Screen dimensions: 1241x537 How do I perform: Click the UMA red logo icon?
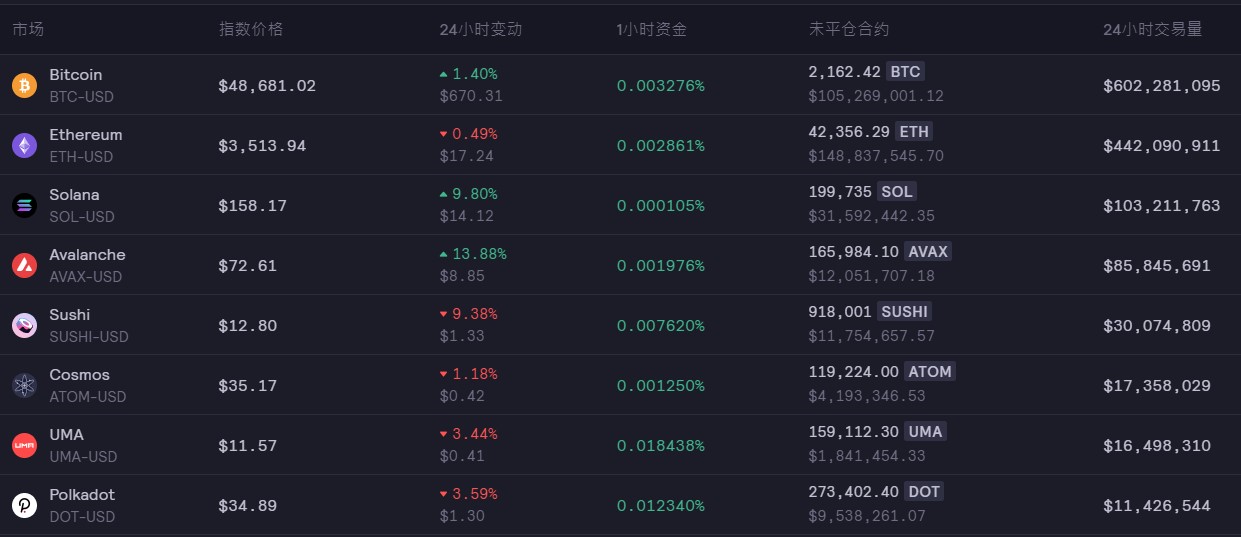(x=24, y=445)
